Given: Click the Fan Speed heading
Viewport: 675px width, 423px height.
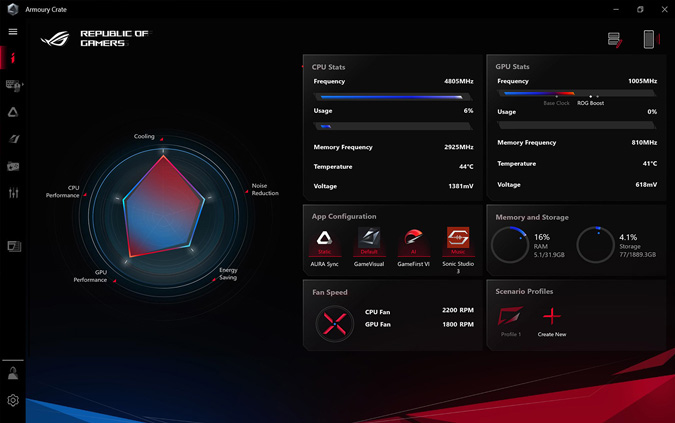Looking at the screenshot, I should (x=330, y=292).
